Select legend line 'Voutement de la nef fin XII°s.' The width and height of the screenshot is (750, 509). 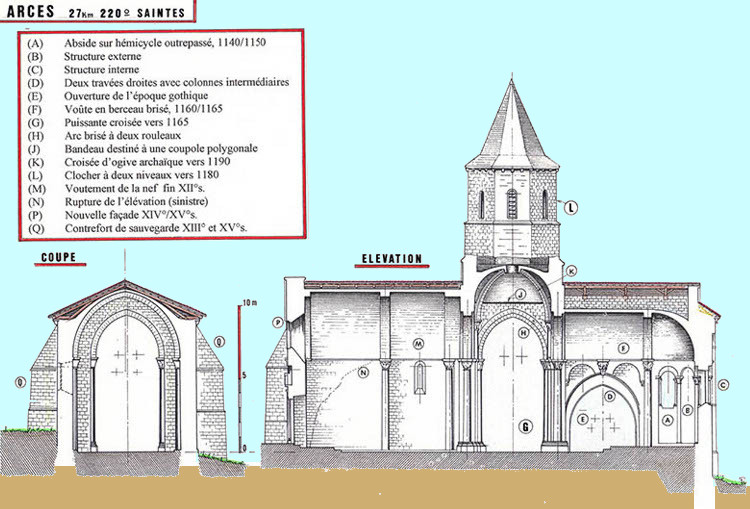click(135, 188)
